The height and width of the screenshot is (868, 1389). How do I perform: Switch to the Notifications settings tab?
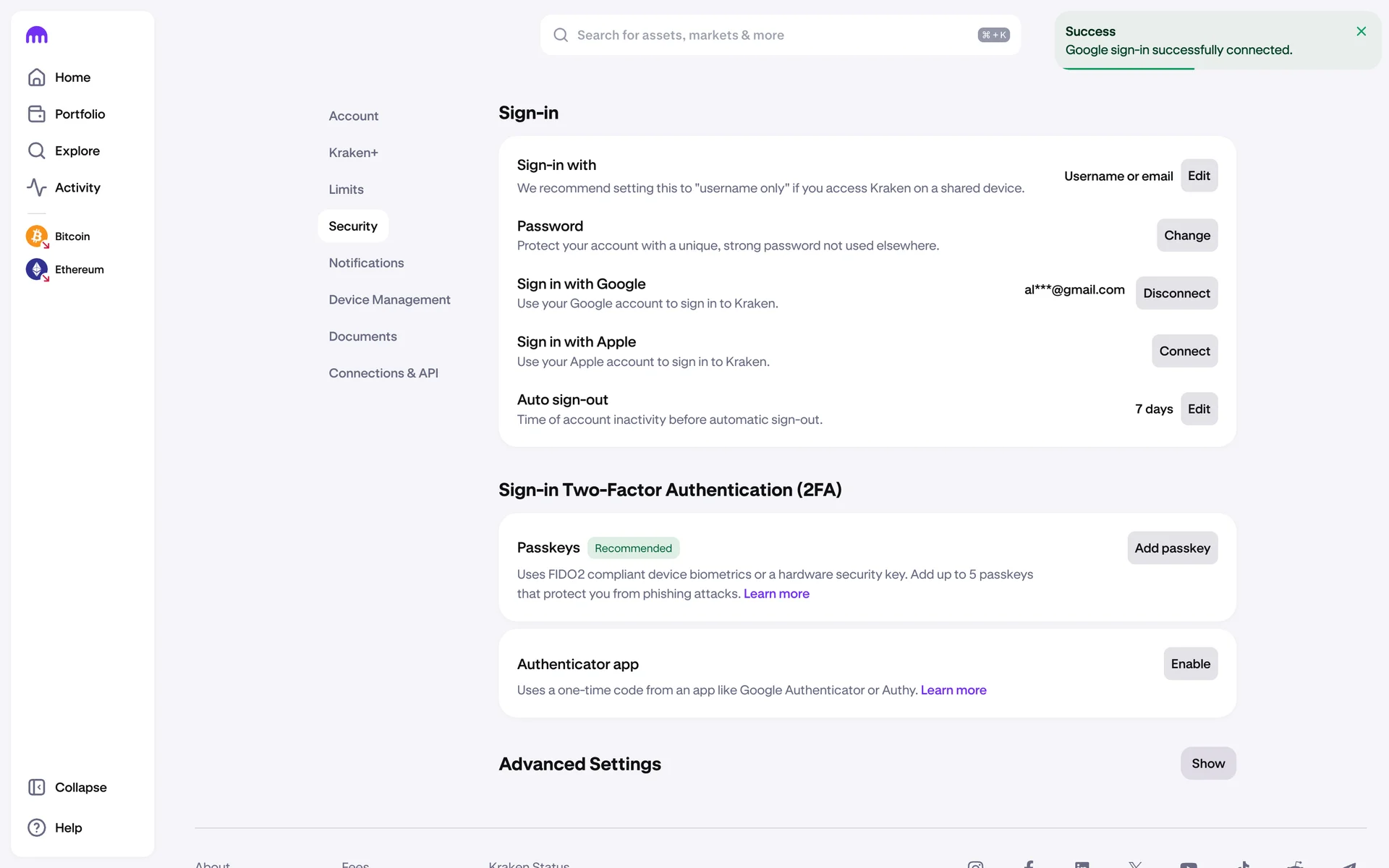[x=366, y=263]
